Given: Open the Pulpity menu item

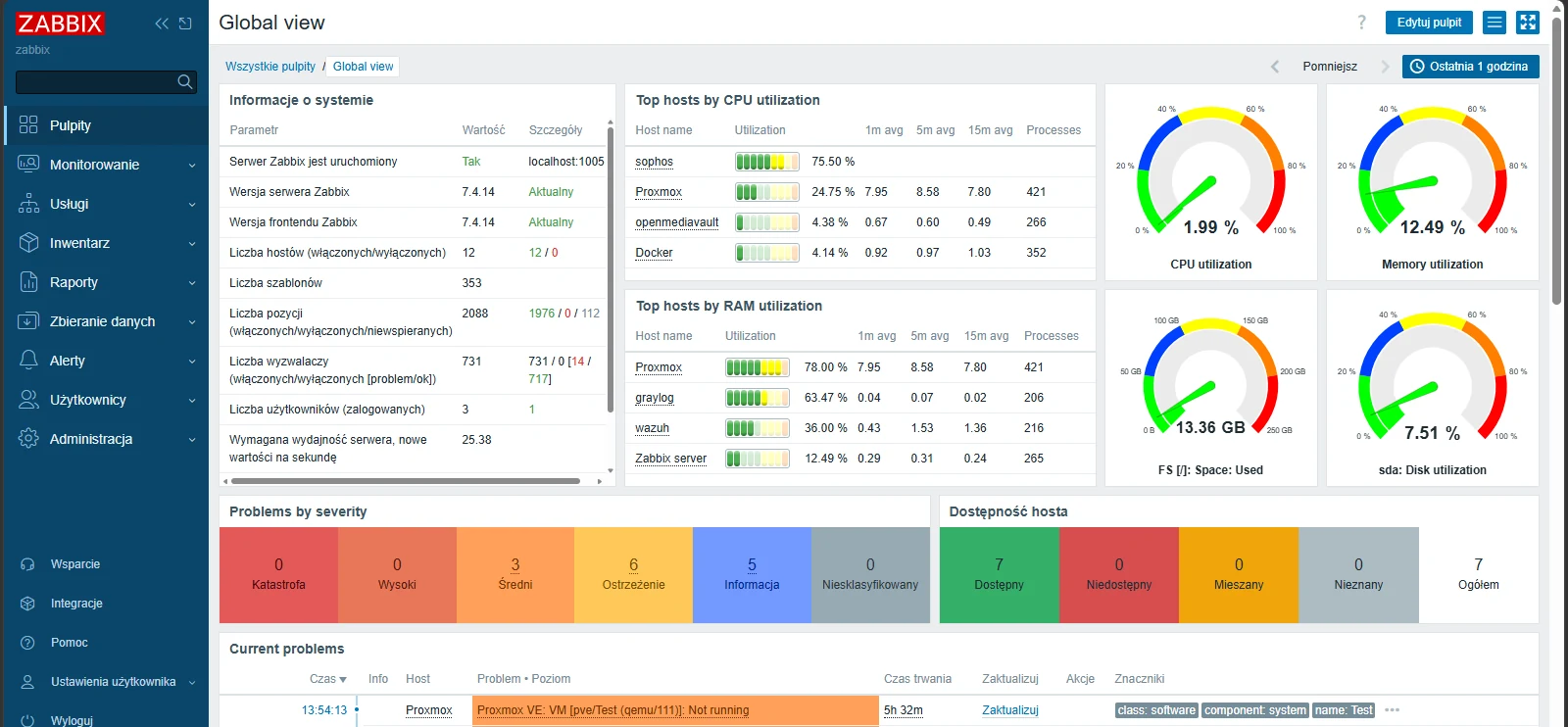Looking at the screenshot, I should pyautogui.click(x=106, y=125).
